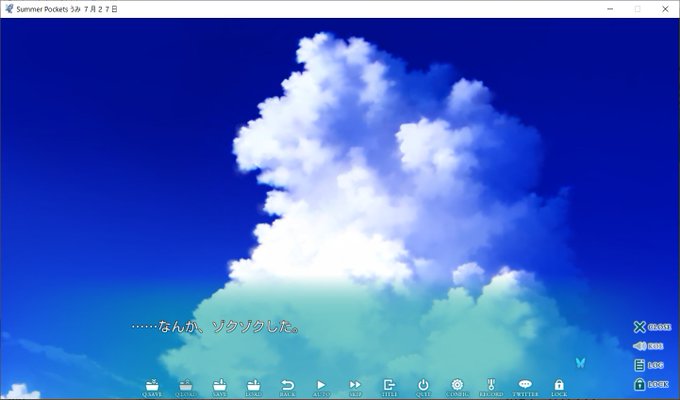The height and width of the screenshot is (400, 680).
Task: Open the backlog with LOG icon
Action: click(x=649, y=365)
